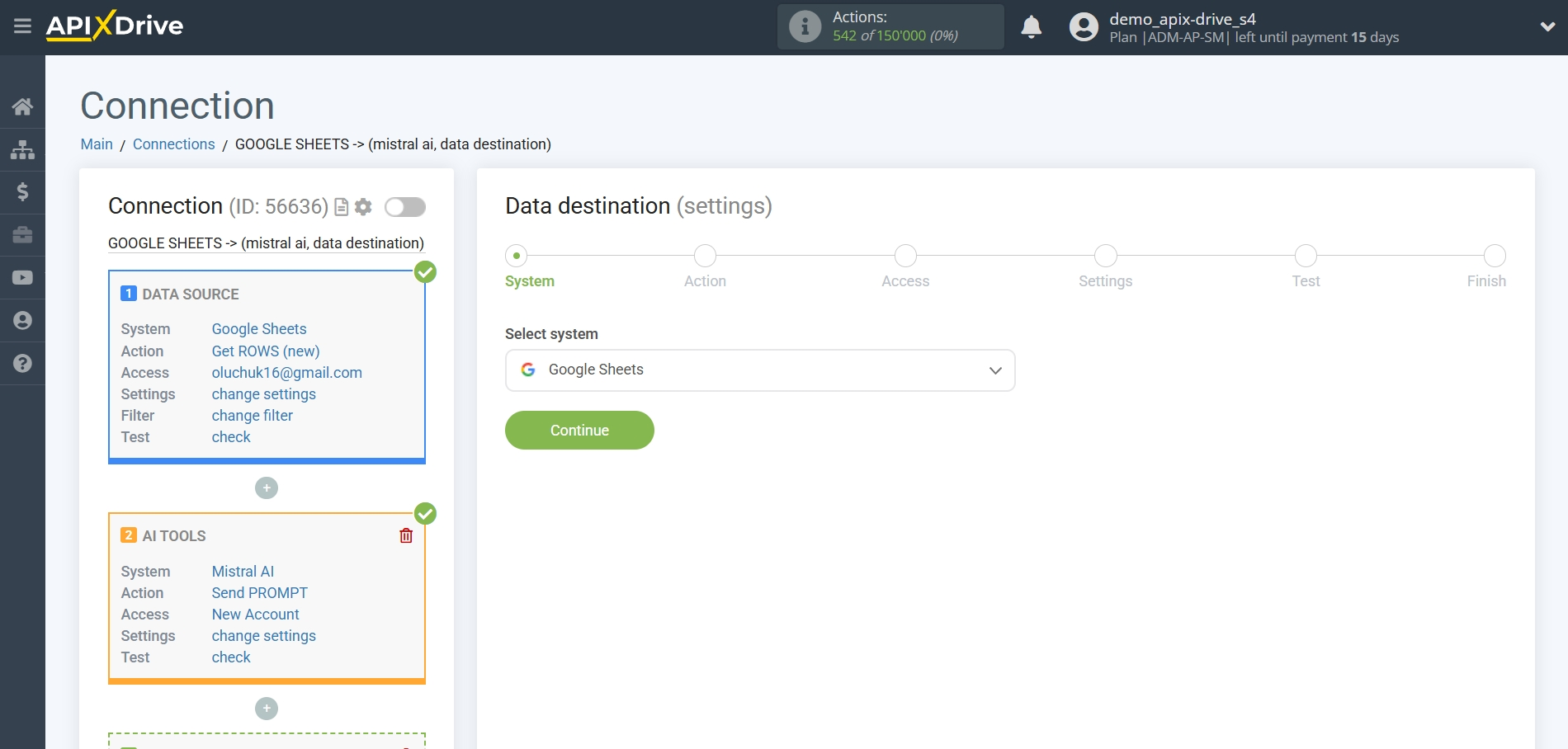The image size is (1568, 749).
Task: Enable the connection with the toggle switch
Action: tap(404, 207)
